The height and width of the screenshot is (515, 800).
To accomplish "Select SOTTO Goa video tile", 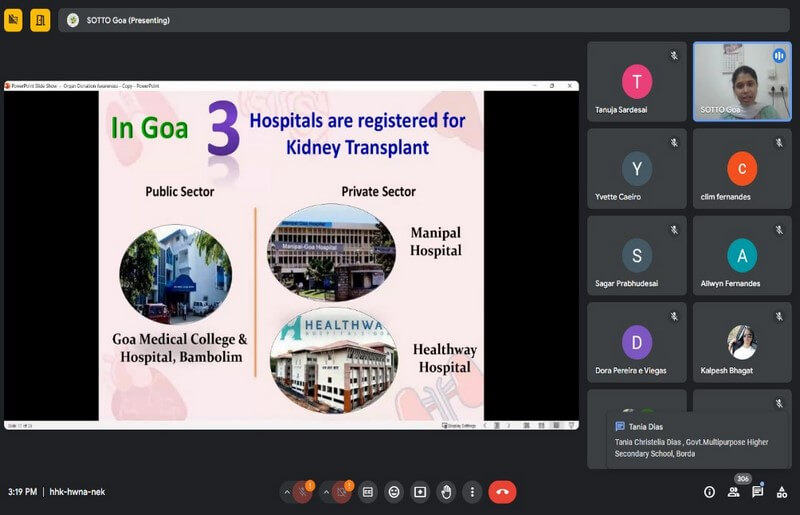I will coord(742,82).
